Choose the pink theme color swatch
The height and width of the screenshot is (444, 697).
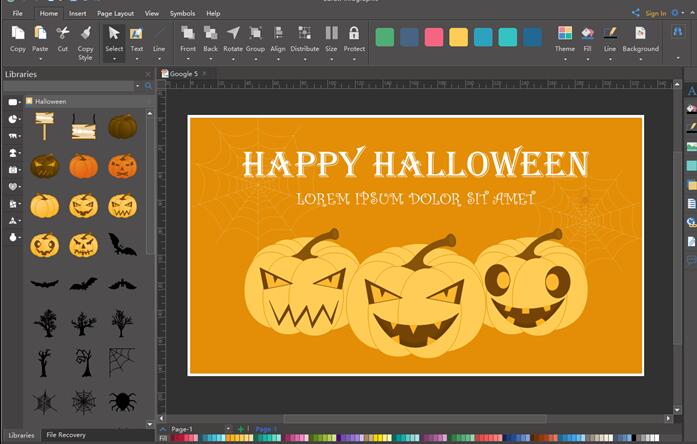(434, 37)
